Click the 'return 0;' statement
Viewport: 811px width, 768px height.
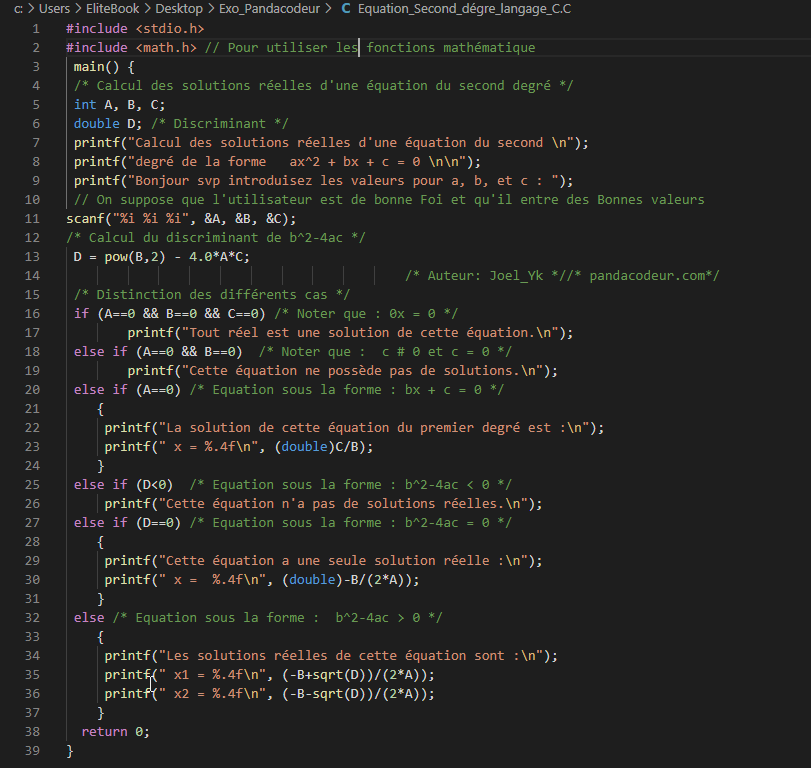click(x=116, y=732)
